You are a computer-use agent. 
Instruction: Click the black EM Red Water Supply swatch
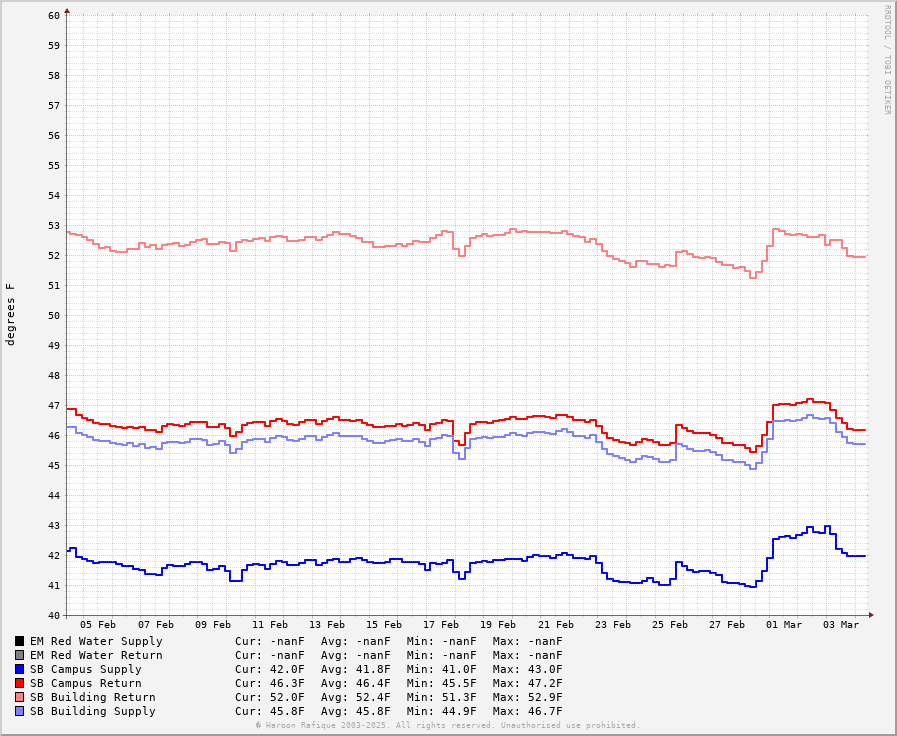coord(19,641)
